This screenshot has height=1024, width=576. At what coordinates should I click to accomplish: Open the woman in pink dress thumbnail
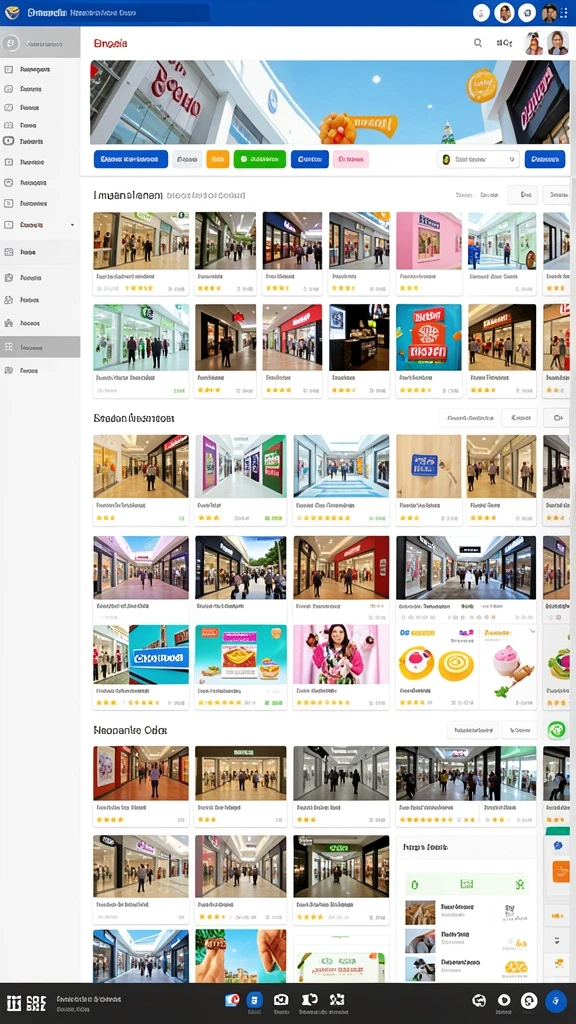click(x=341, y=655)
